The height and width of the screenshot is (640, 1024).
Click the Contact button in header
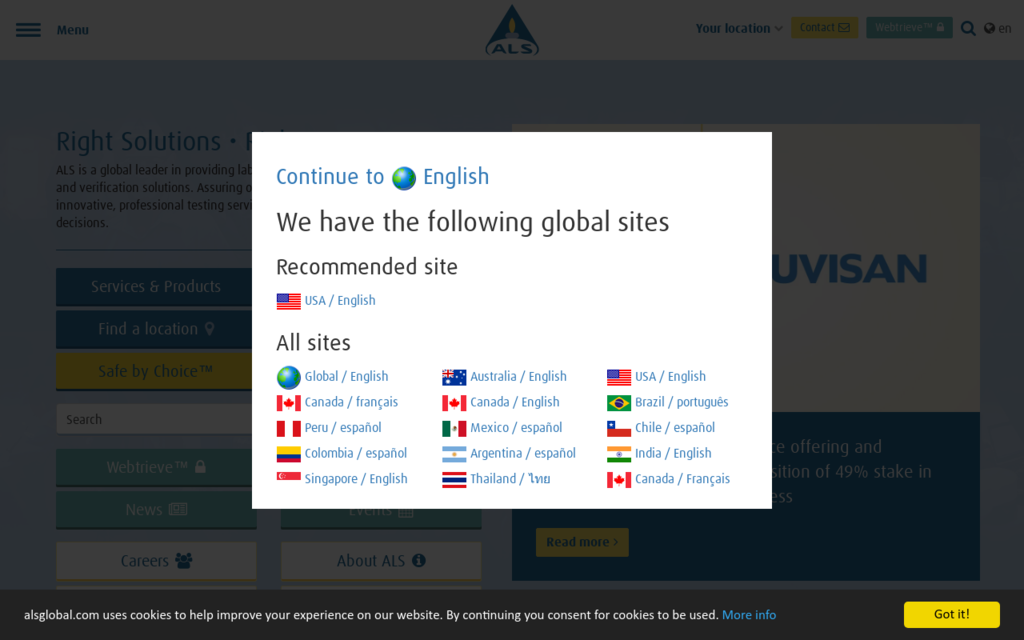point(824,28)
